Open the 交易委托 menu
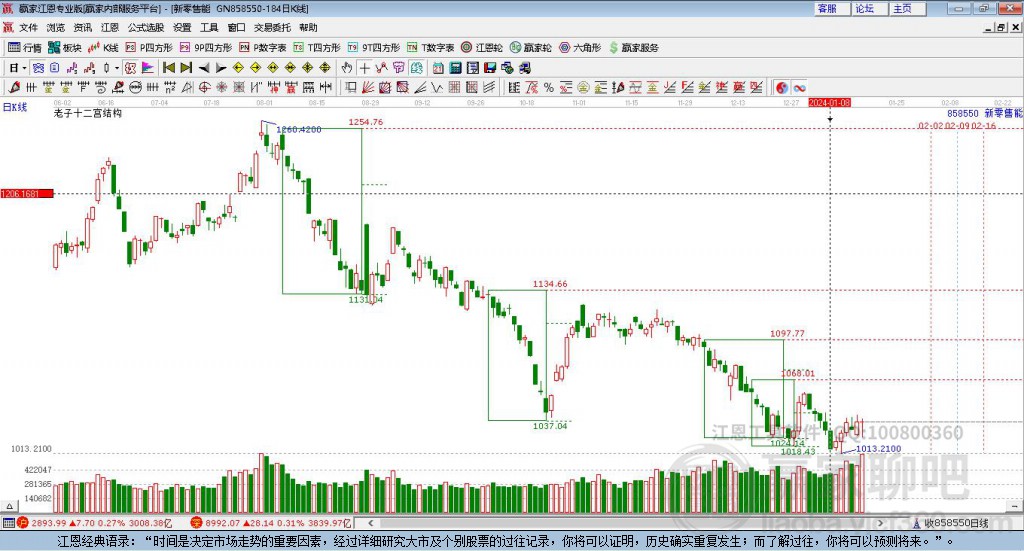Screen dimensions: 1024x551 (272, 27)
